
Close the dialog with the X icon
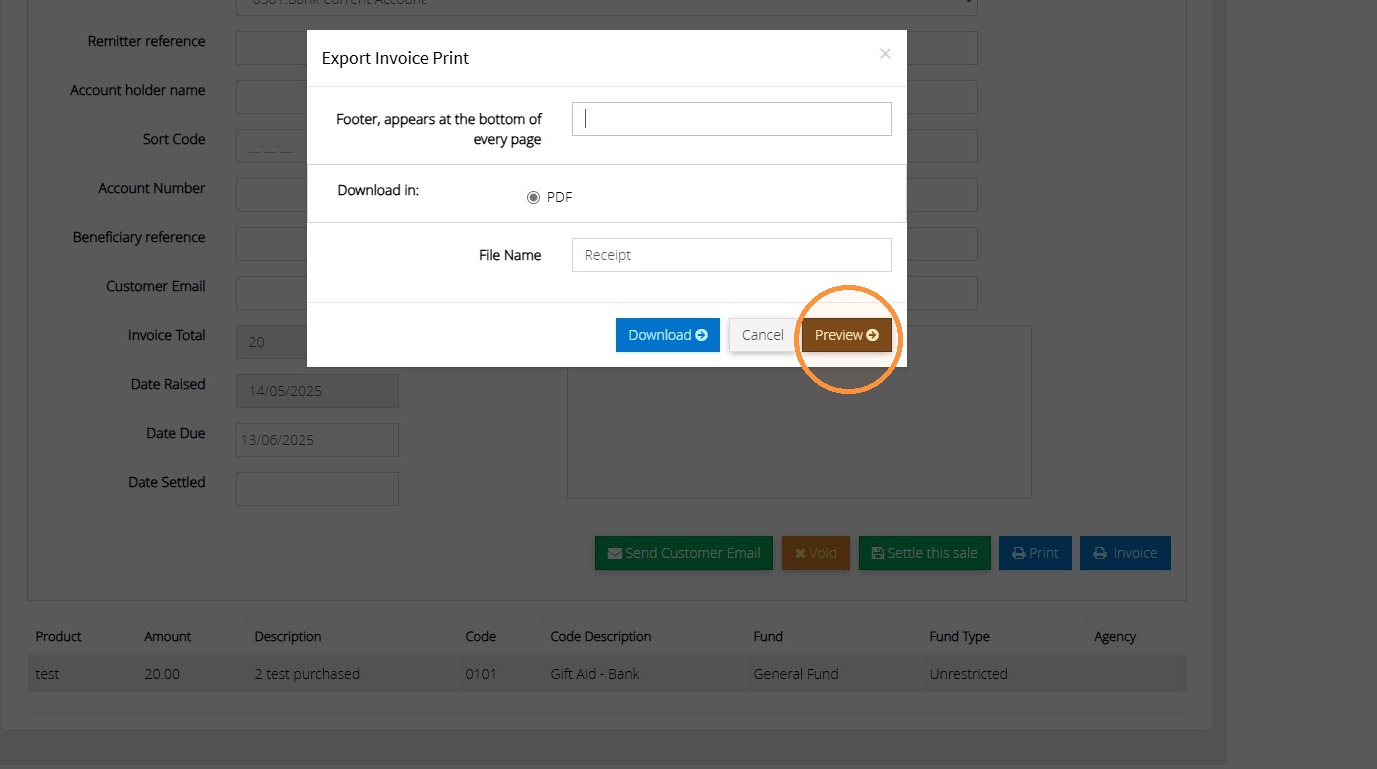point(885,54)
